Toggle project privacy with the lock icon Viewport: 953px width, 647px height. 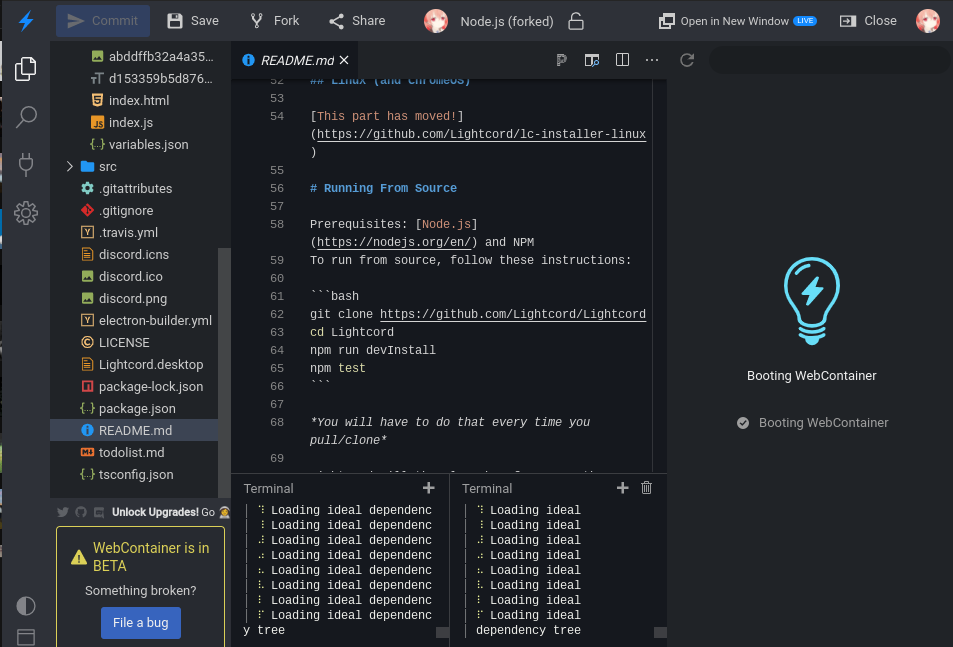click(575, 19)
